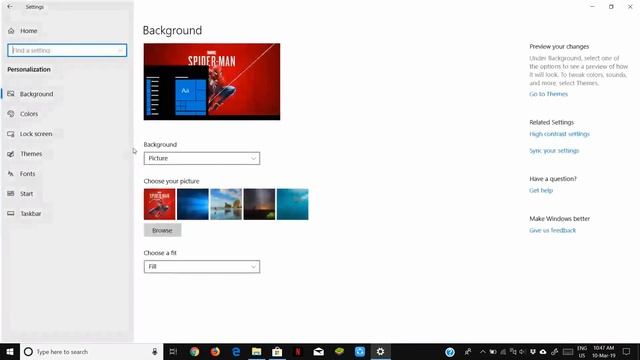Open the Themes settings page

(31, 154)
